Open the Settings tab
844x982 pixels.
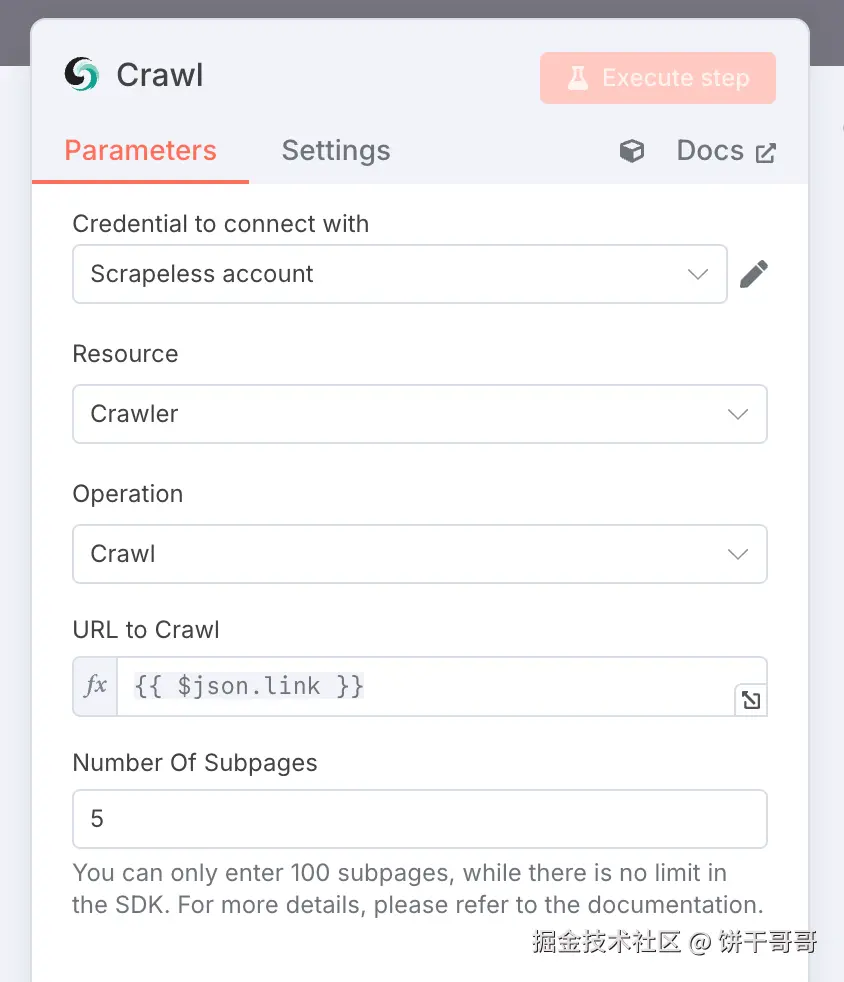pyautogui.click(x=336, y=151)
